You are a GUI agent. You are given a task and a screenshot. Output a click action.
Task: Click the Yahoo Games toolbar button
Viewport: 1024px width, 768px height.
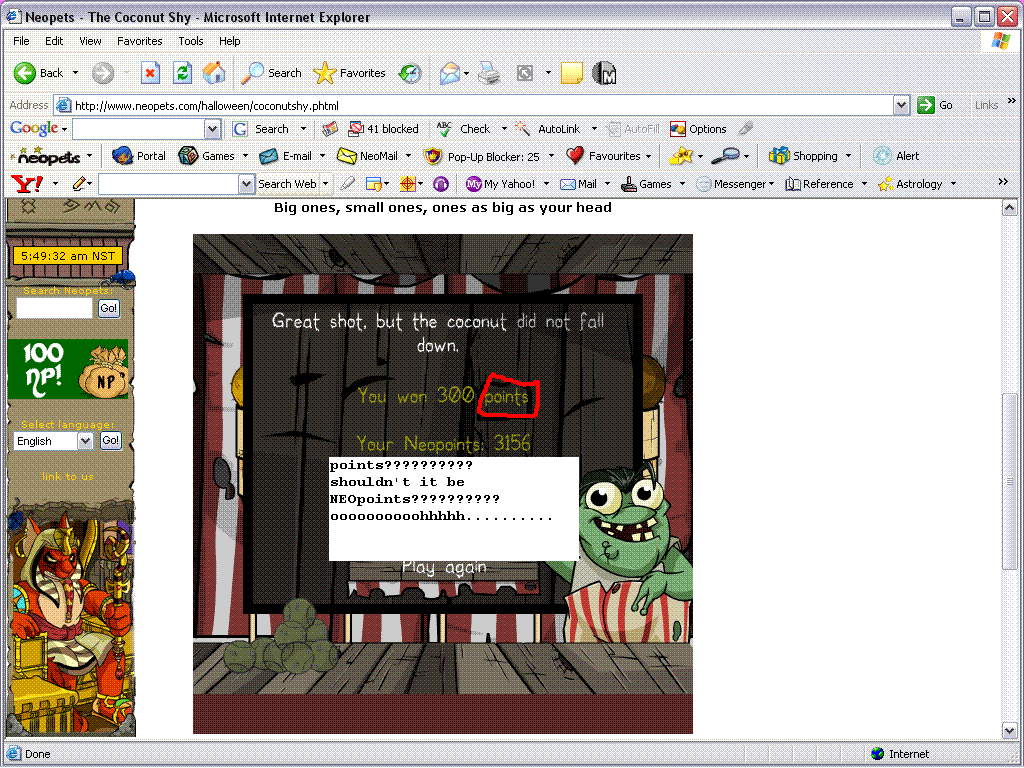pyautogui.click(x=647, y=184)
